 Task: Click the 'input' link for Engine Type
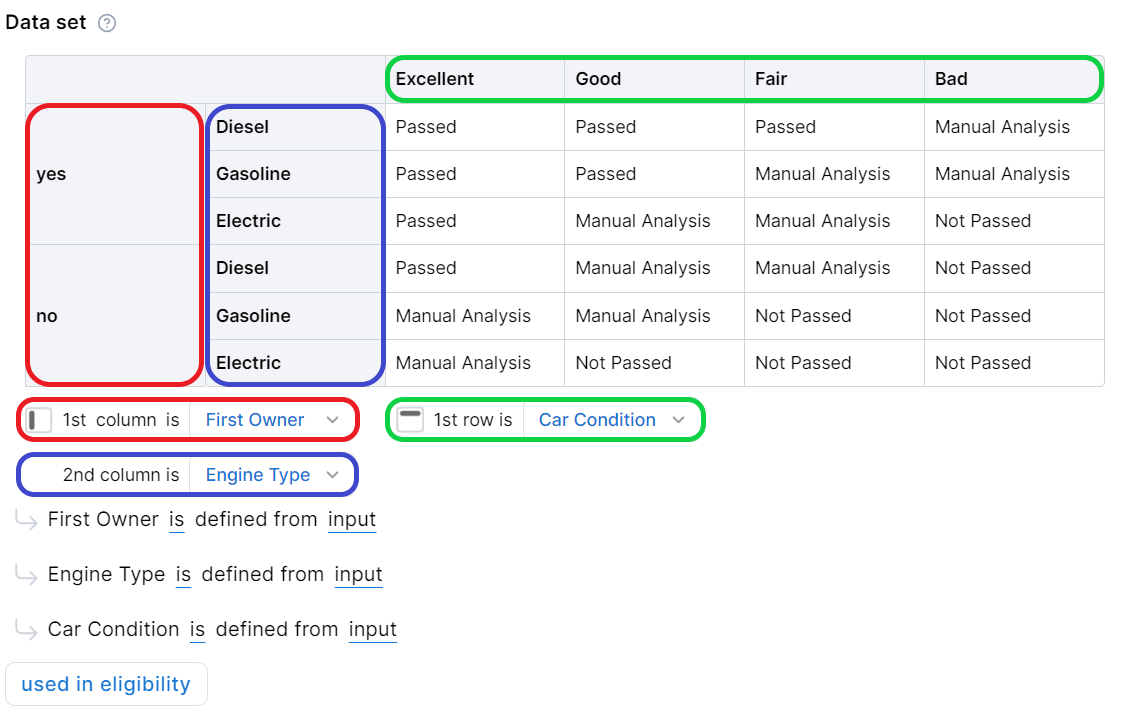(x=359, y=575)
